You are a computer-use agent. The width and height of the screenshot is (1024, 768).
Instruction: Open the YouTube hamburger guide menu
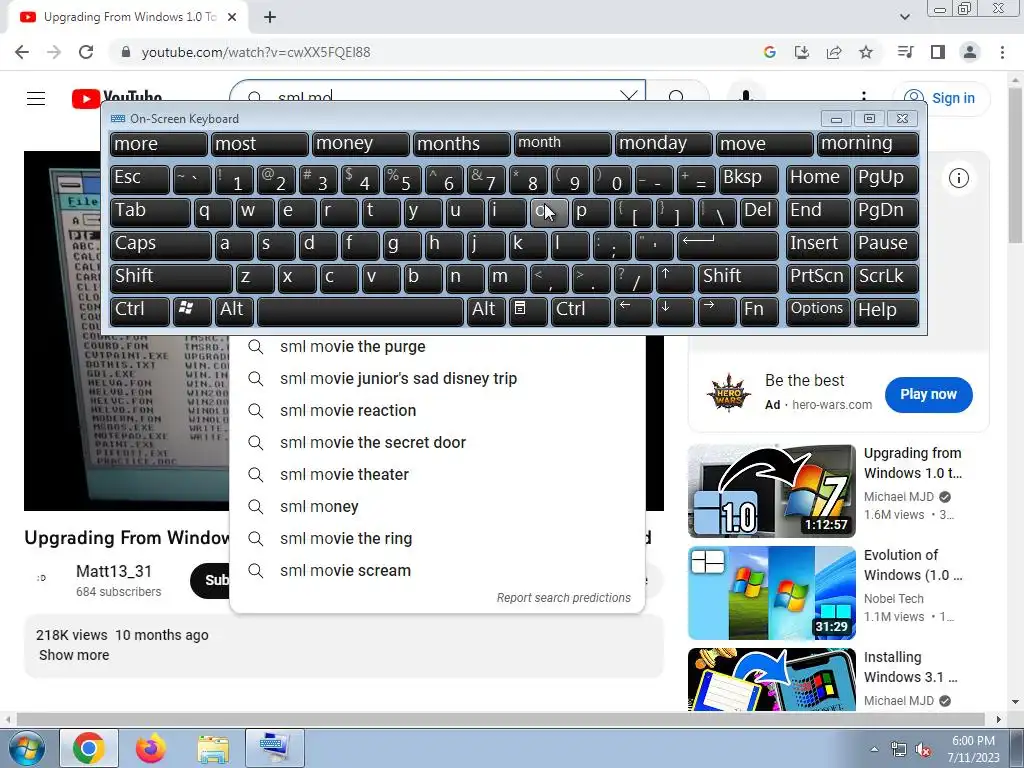click(x=36, y=98)
